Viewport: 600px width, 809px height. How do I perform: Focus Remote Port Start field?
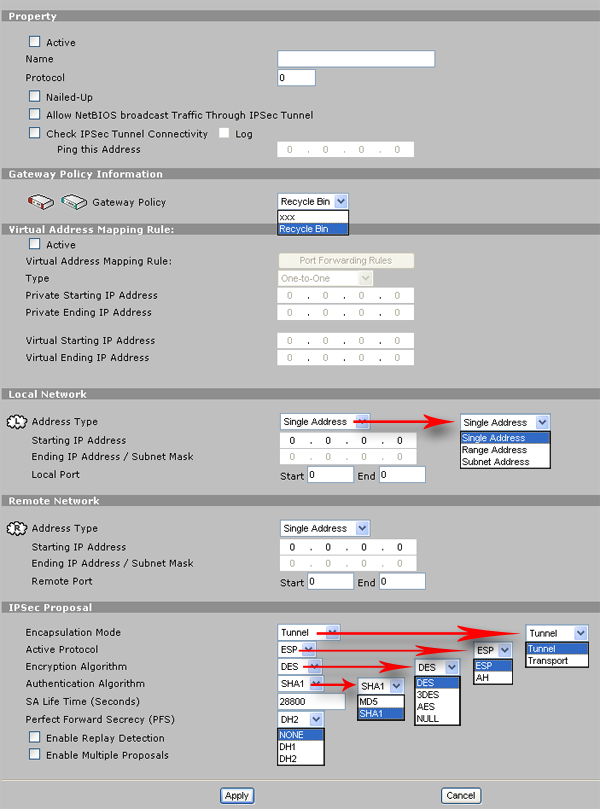click(330, 581)
